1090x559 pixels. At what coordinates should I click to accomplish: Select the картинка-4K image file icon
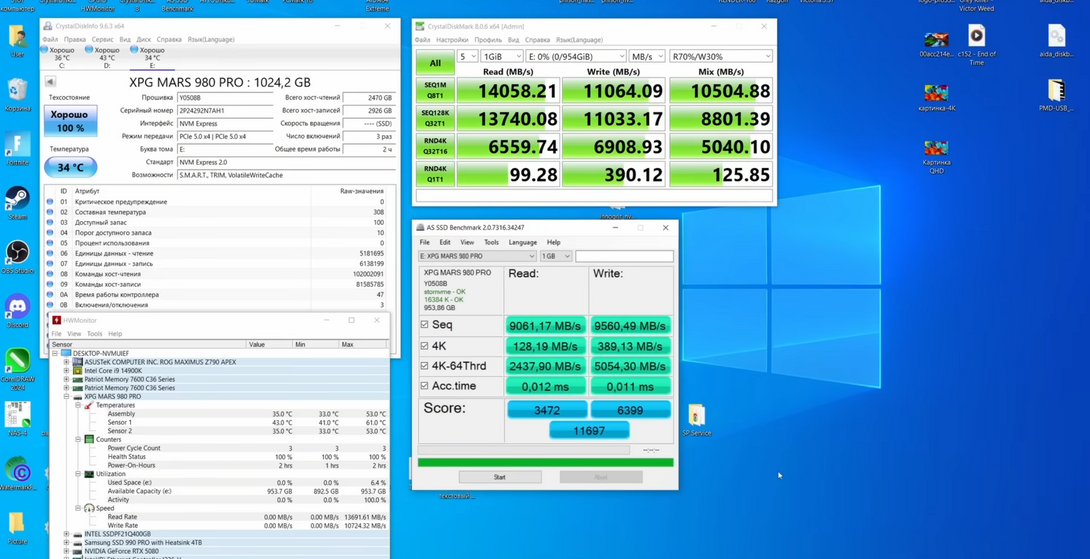coord(936,97)
